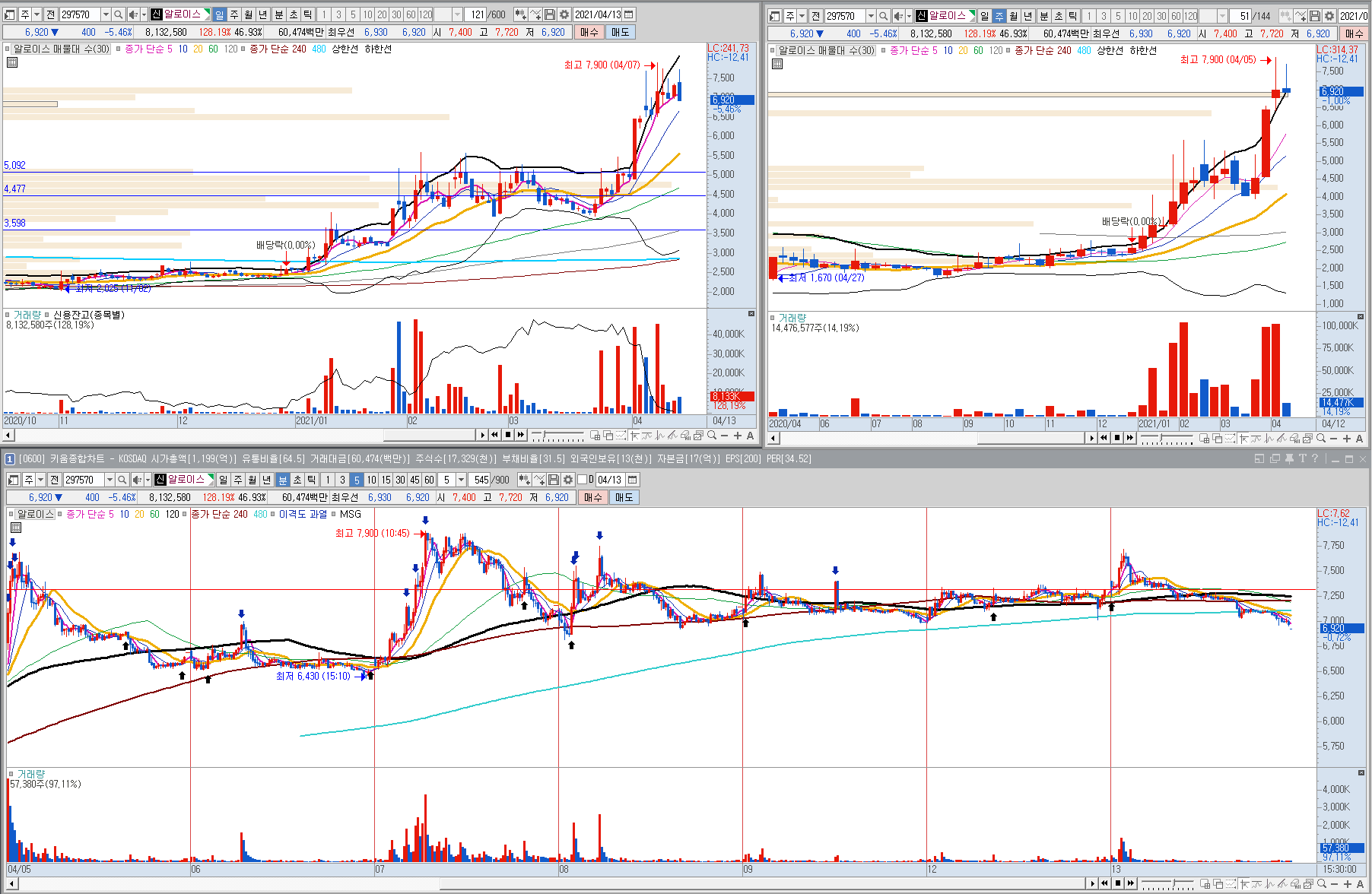
Task: Toggle 알로이스 매물대 수(30) legend in top-left chart
Action: click(62, 49)
